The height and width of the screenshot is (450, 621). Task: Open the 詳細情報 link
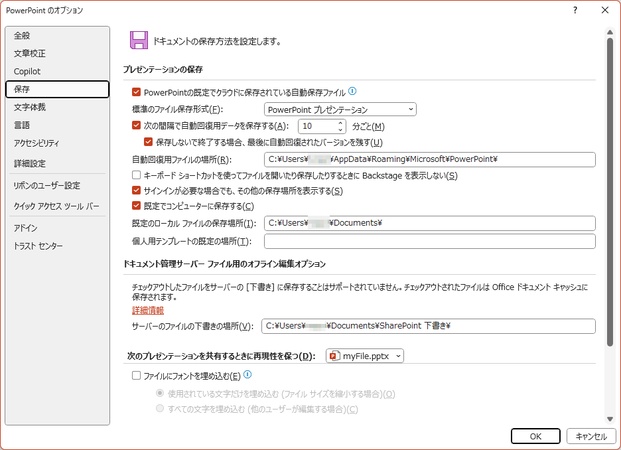pos(148,310)
